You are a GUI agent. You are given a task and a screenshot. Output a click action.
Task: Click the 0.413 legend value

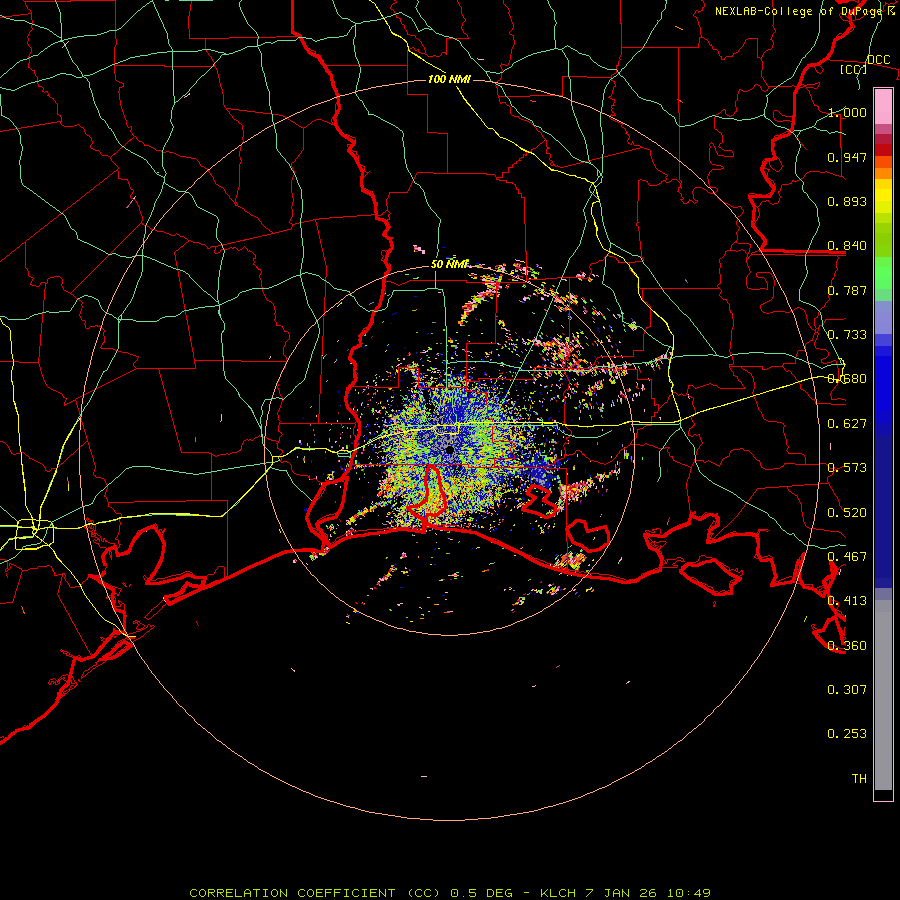coord(847,601)
